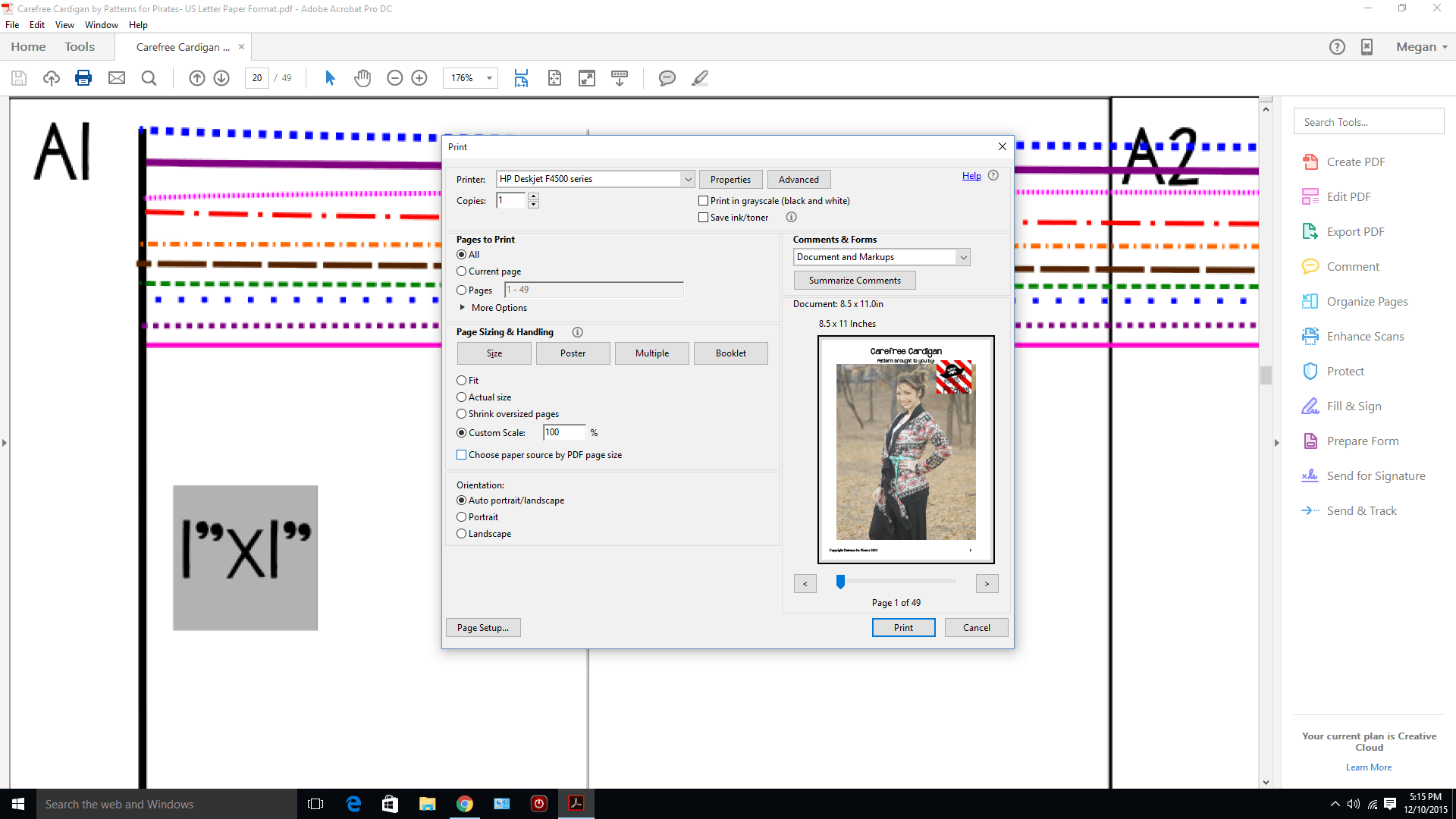Screen dimensions: 1456x819
Task: Click the Add comment bubble icon
Action: (x=667, y=78)
